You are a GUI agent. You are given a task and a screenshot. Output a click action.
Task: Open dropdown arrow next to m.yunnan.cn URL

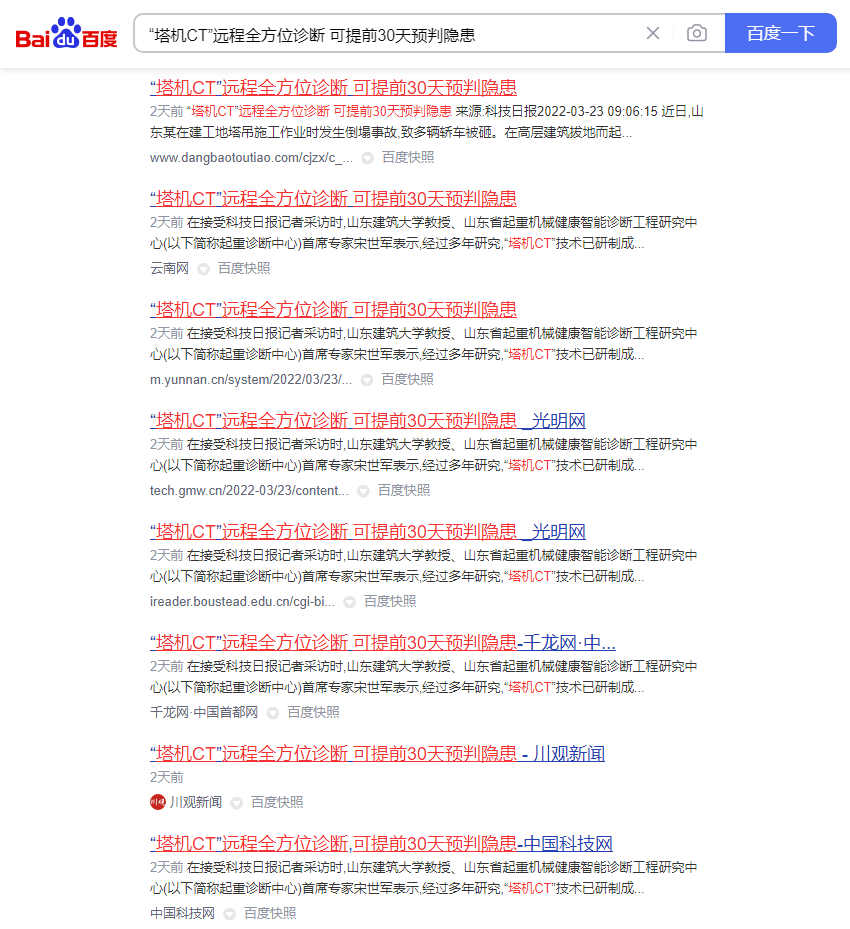click(x=367, y=380)
